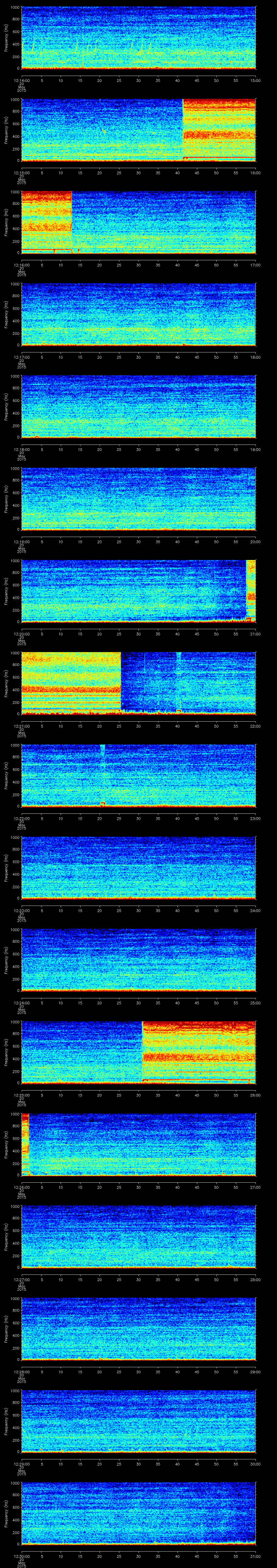This screenshot has height=1568, width=277.
Task: Select the yellow noise block in the 12:21:00 spectrogram
Action: point(71,683)
